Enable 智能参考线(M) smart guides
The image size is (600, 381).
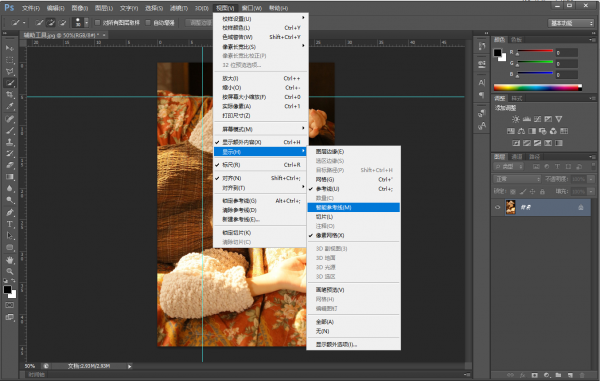pyautogui.click(x=354, y=207)
